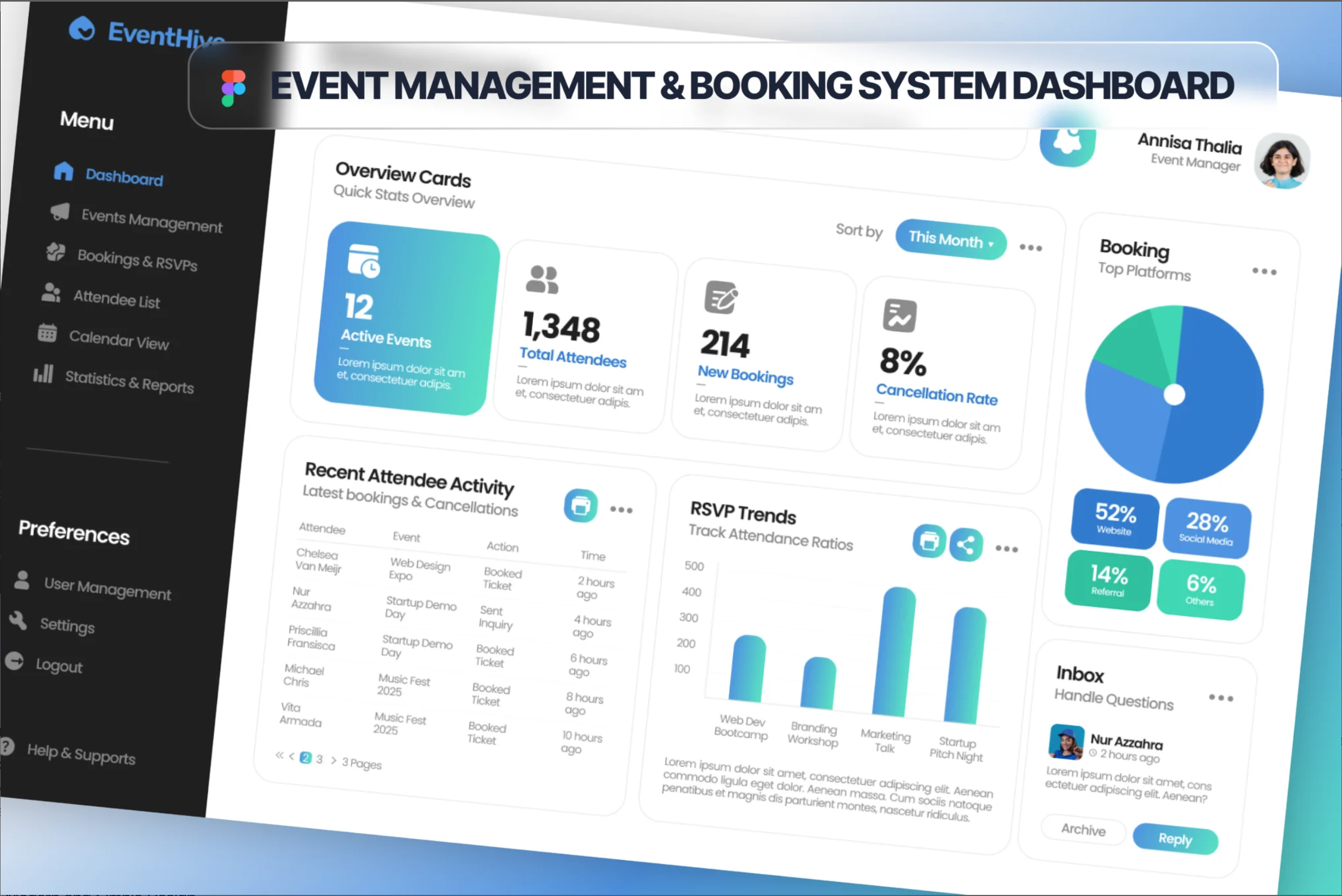Go to Calendar View menu item
This screenshot has height=896, width=1342.
pos(119,340)
